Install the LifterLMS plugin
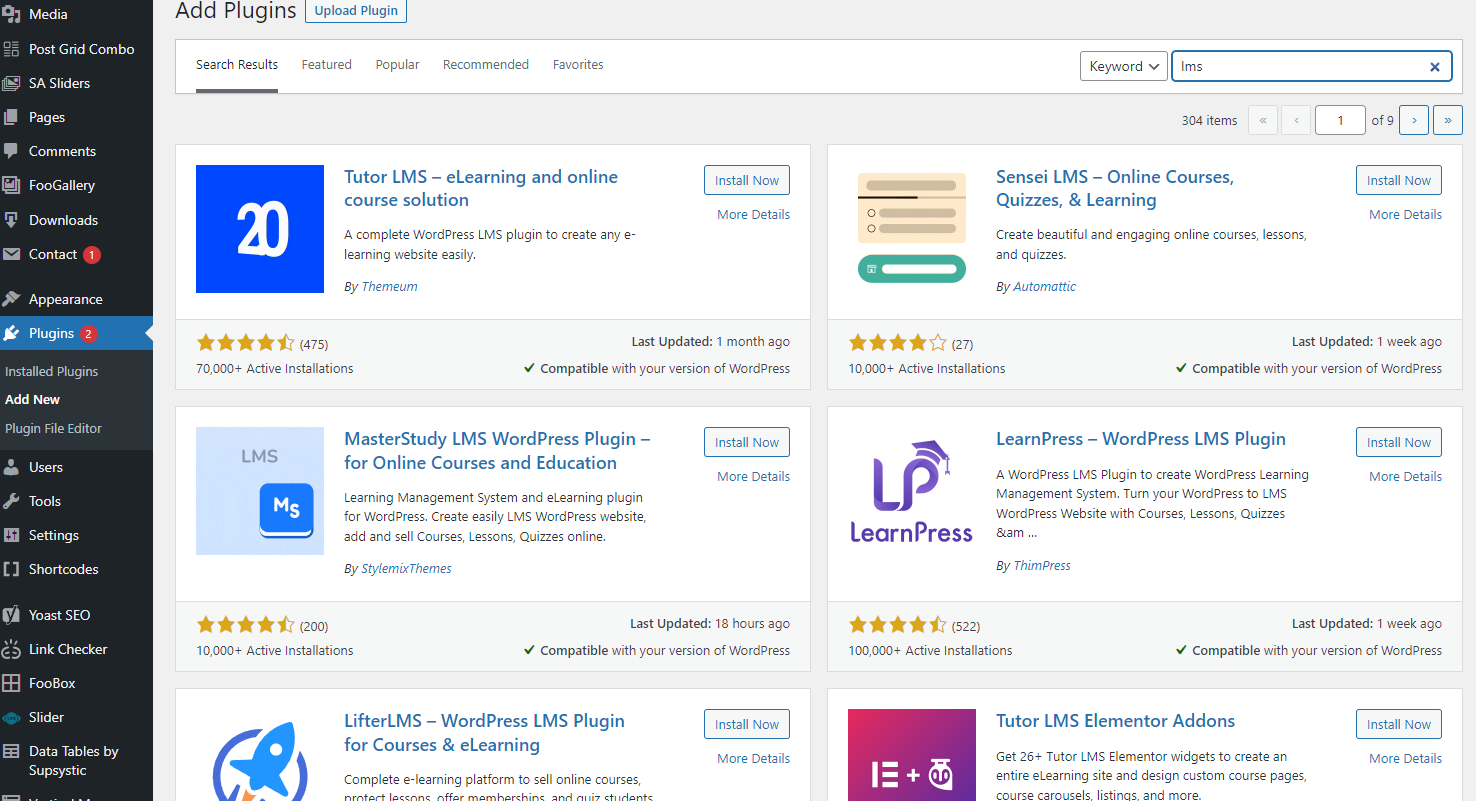Image resolution: width=1476 pixels, height=801 pixels. pos(747,724)
